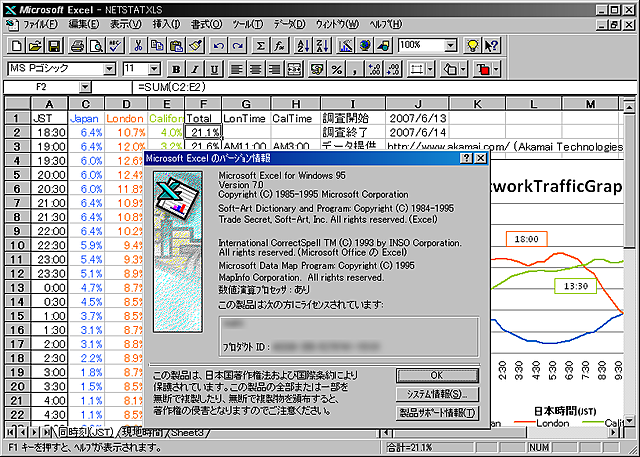The image size is (640, 457).
Task: Click the TipWizard light bulb icon
Action: (472, 46)
